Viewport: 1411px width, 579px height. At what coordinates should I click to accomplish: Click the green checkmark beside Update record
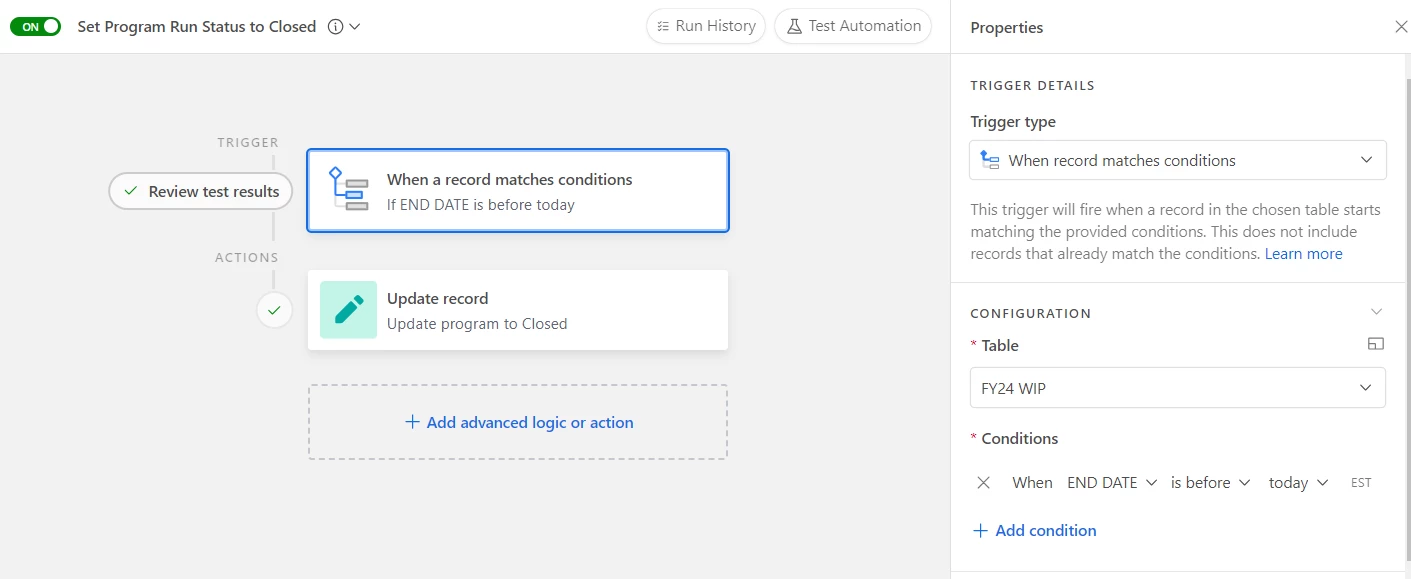(x=274, y=310)
